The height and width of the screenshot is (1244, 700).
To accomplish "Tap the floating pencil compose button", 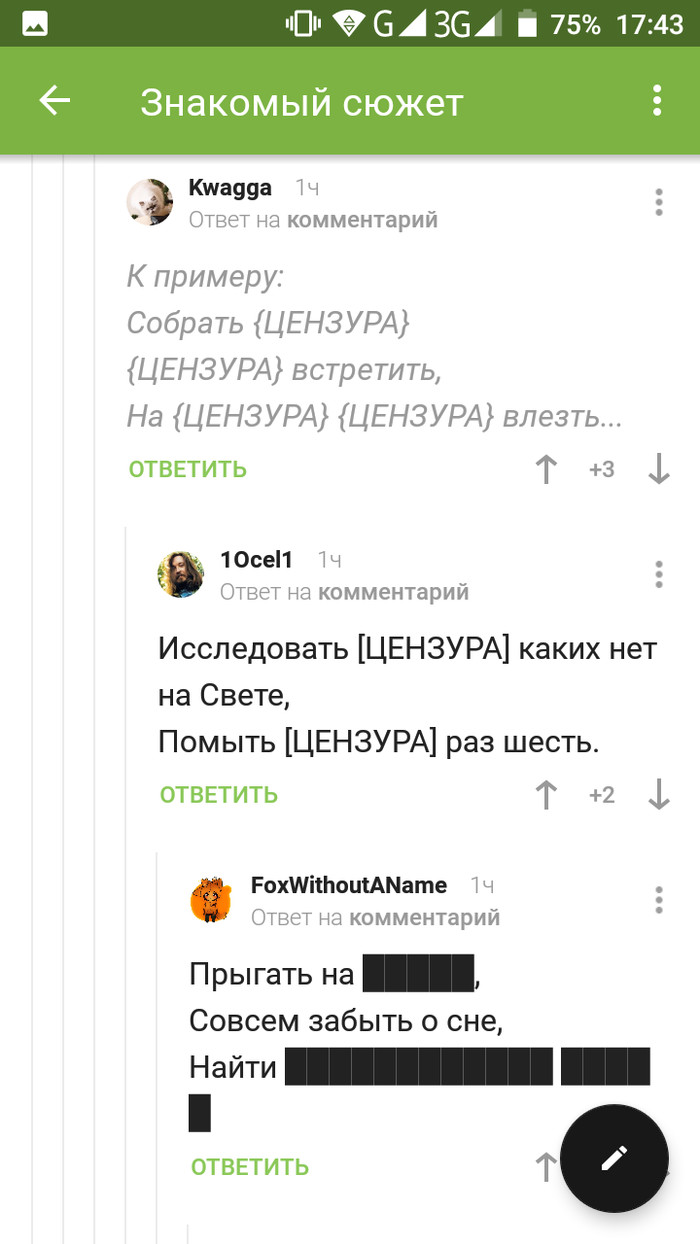I will 614,1158.
